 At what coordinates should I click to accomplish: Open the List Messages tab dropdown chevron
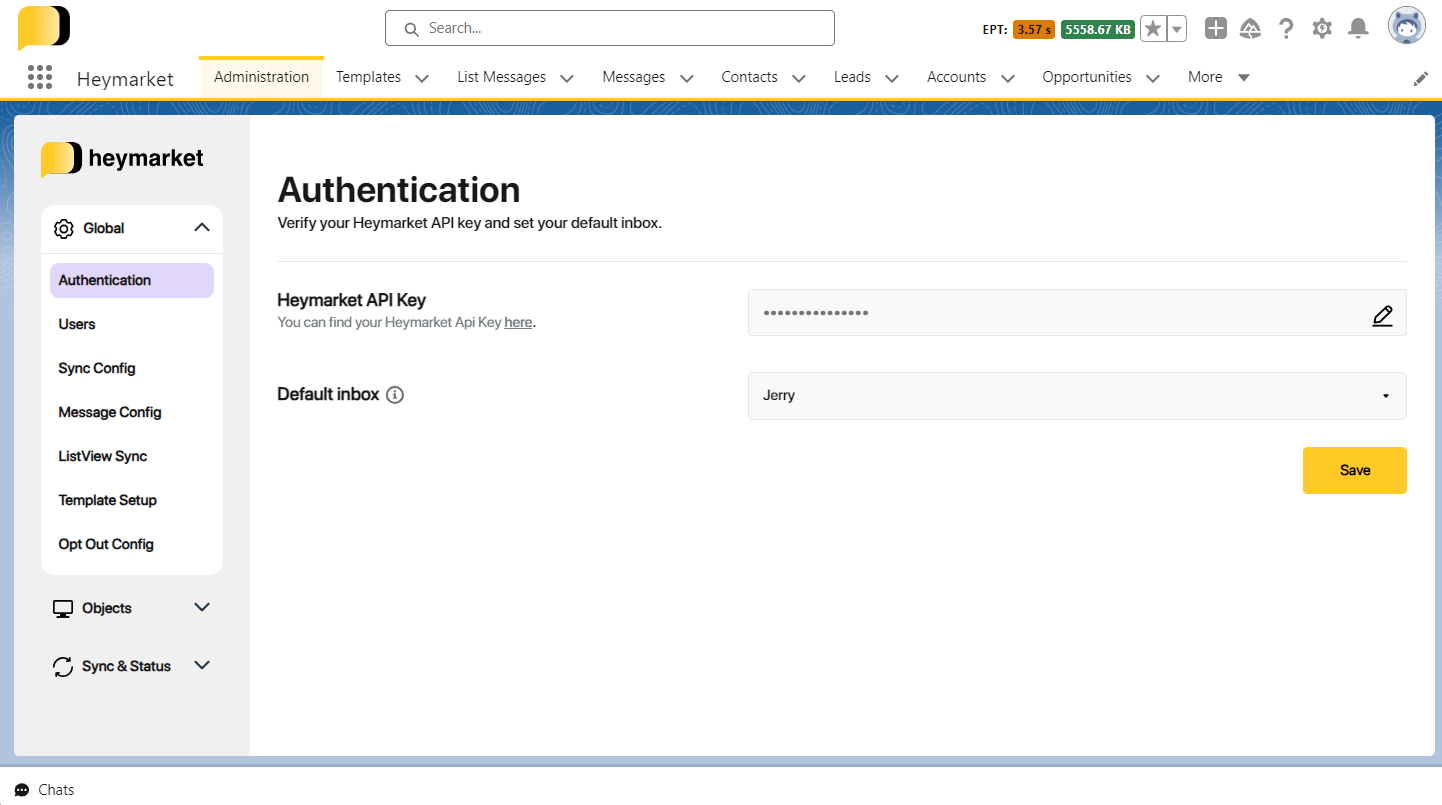567,78
